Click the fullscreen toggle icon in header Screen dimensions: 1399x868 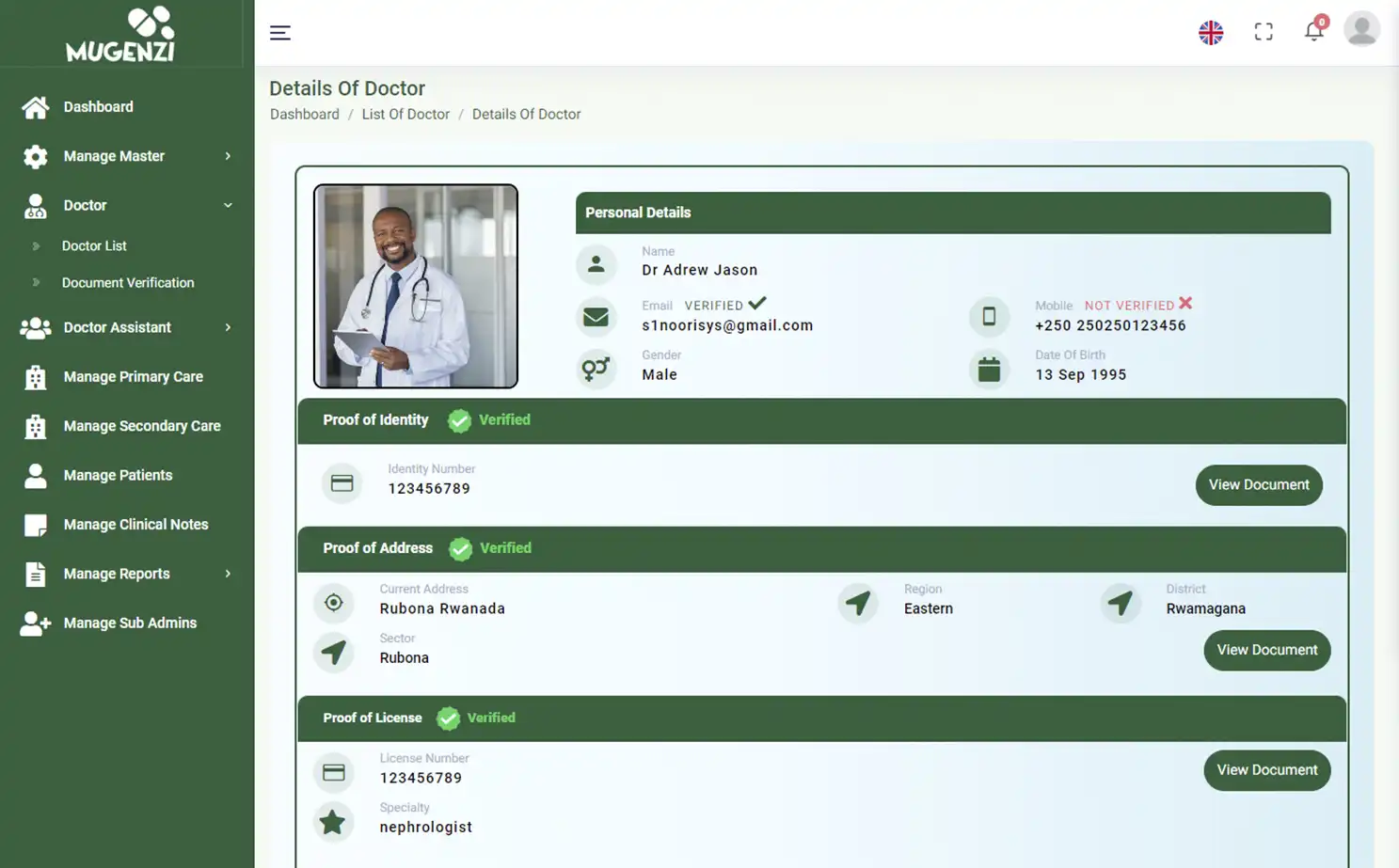point(1264,31)
